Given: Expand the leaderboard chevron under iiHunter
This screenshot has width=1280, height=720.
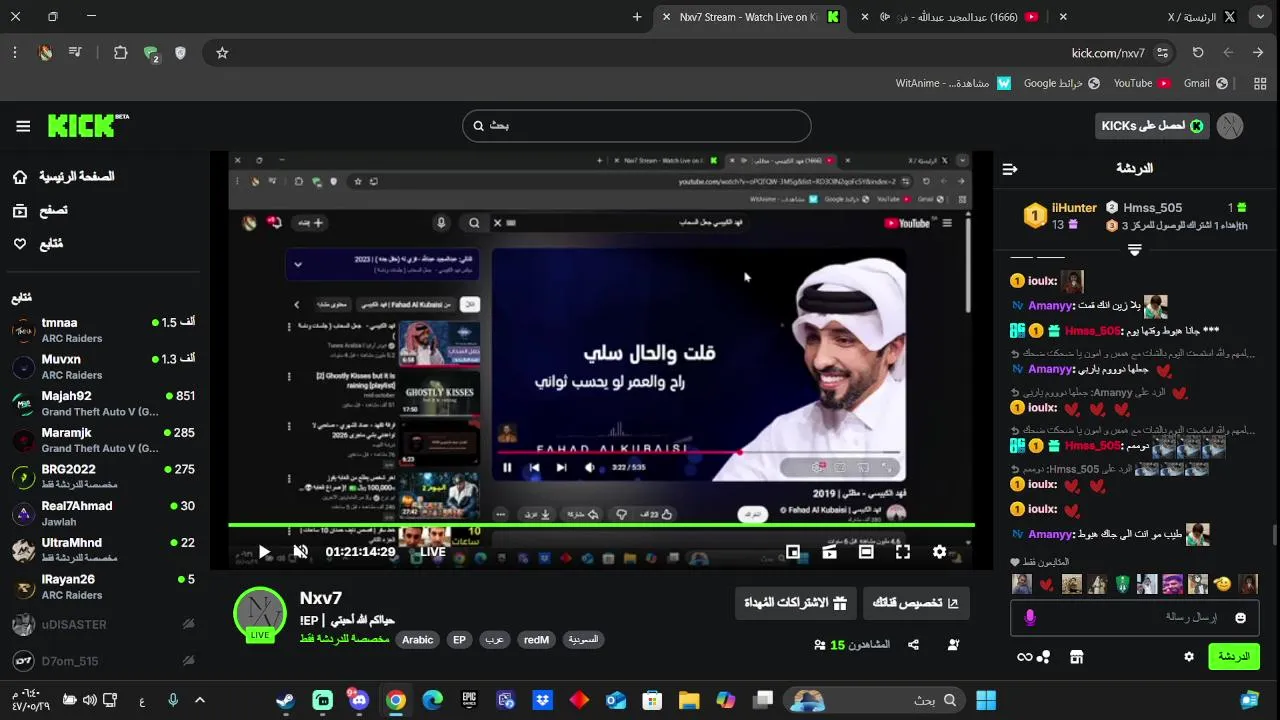Looking at the screenshot, I should [x=1134, y=250].
